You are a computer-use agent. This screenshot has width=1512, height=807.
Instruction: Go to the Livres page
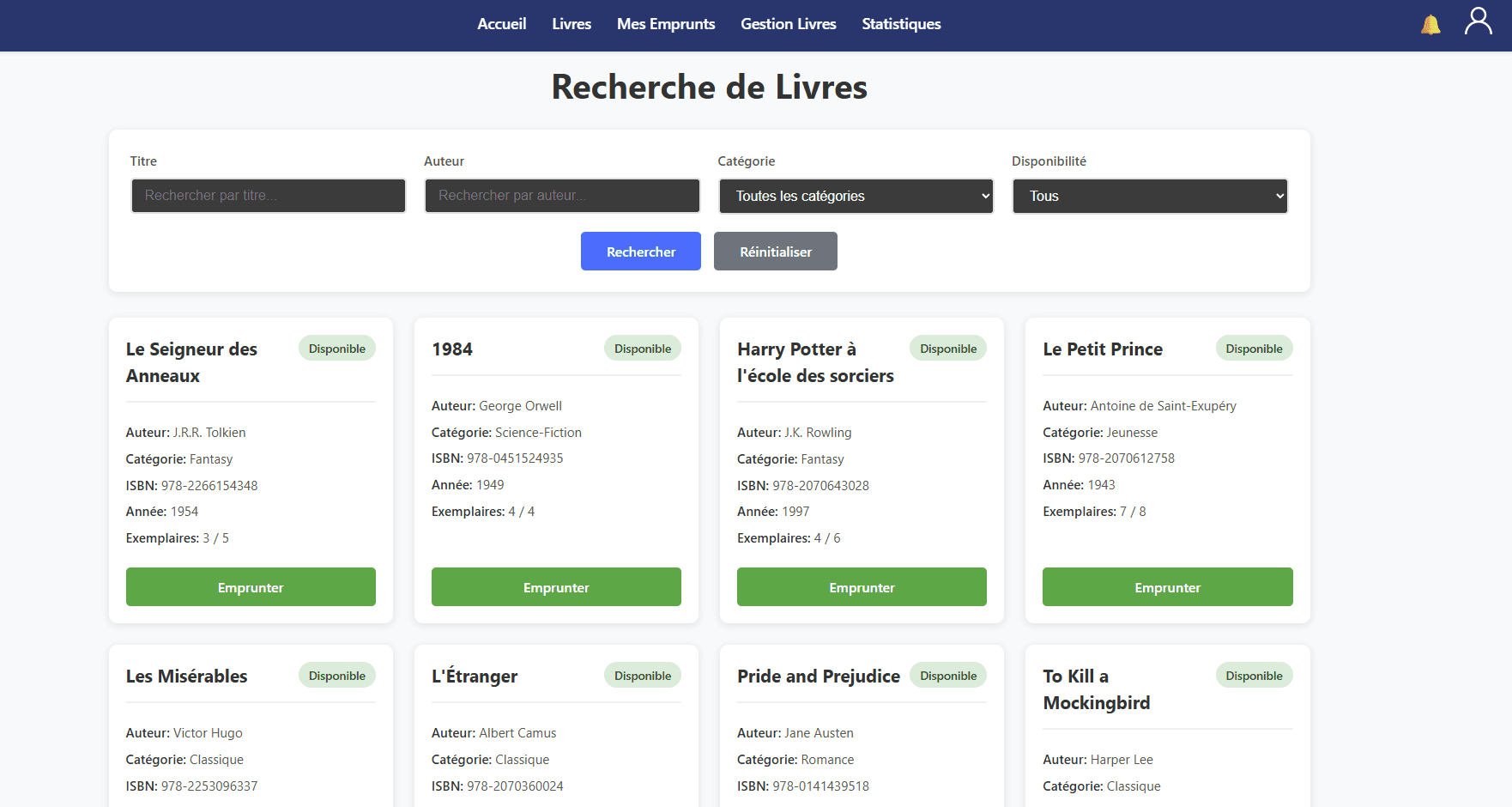point(572,24)
